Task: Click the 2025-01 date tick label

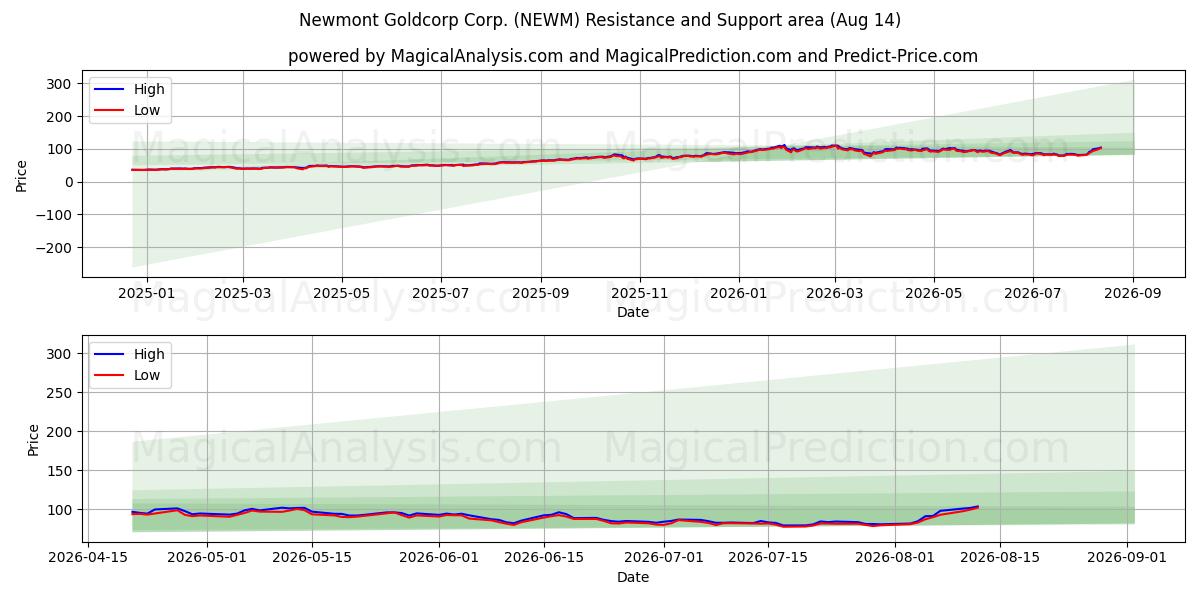Action: (147, 293)
